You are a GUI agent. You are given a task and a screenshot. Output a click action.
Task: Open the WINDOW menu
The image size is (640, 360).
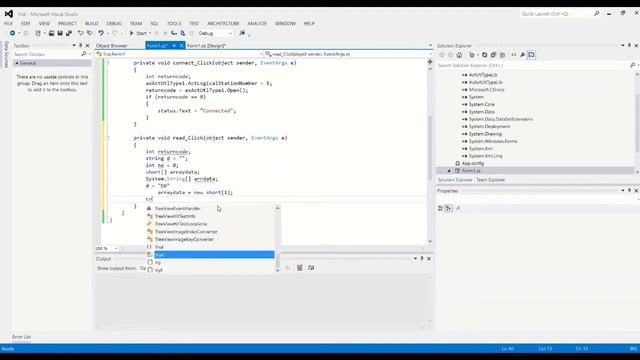pyautogui.click(x=285, y=24)
